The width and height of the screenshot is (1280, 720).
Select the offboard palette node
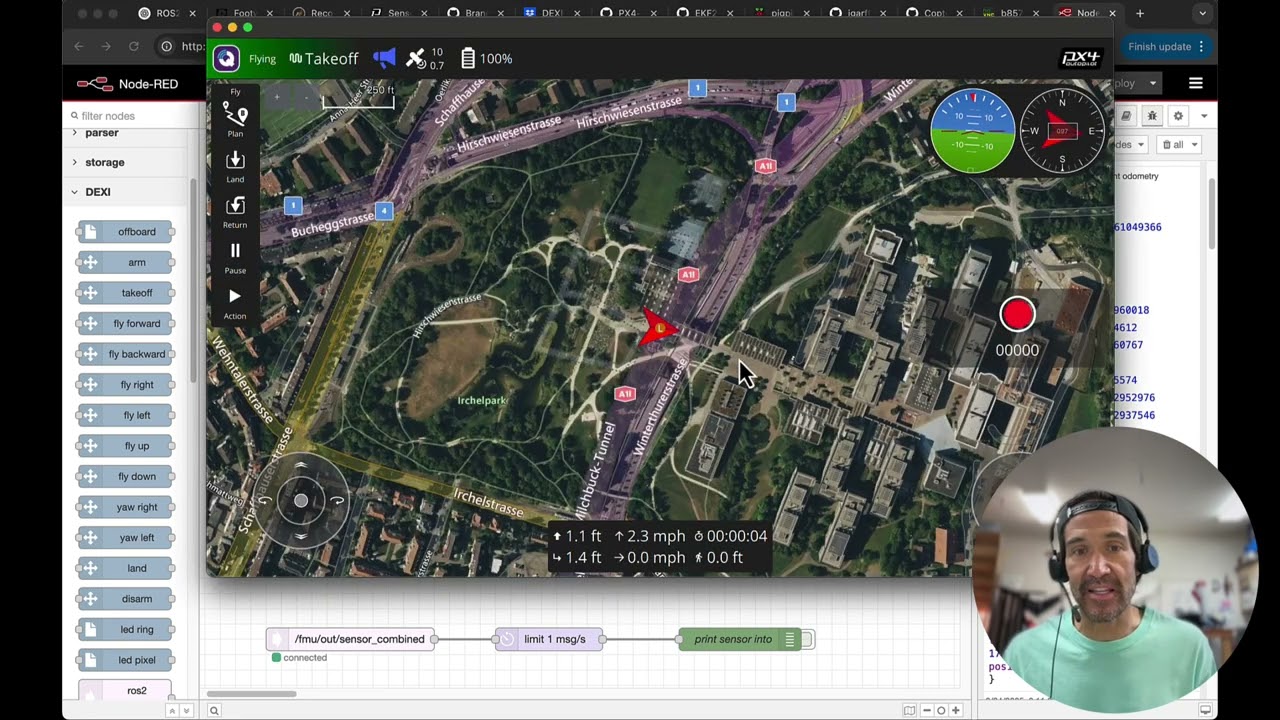126,232
